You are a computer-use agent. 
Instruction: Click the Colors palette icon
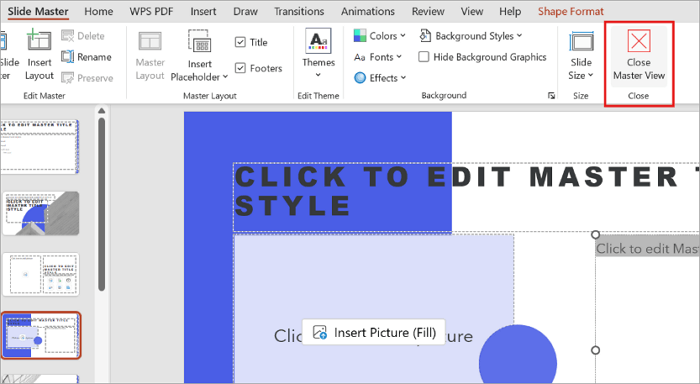tap(360, 36)
